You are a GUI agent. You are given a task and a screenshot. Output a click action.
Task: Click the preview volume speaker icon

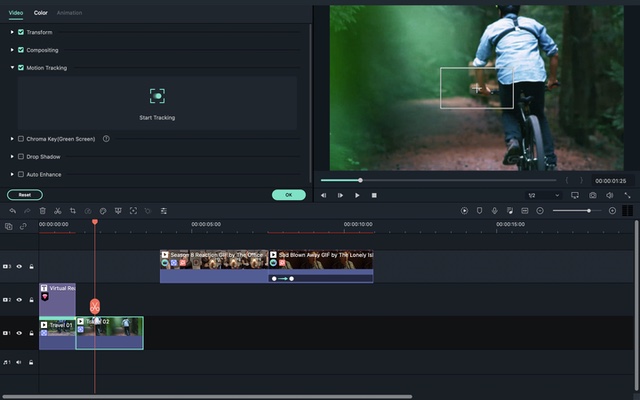[610, 196]
